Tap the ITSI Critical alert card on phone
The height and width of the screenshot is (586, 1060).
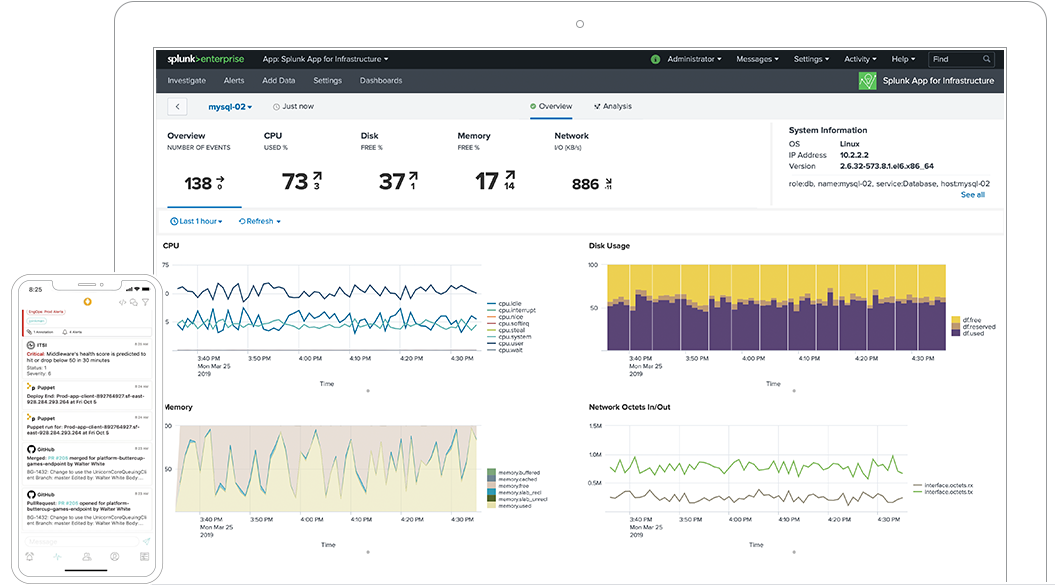coord(88,359)
